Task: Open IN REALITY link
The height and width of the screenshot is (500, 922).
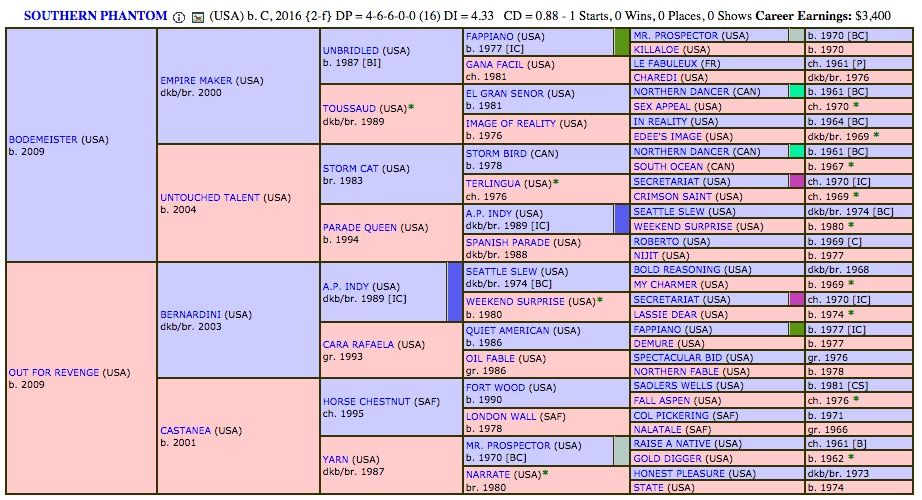Action: click(660, 121)
